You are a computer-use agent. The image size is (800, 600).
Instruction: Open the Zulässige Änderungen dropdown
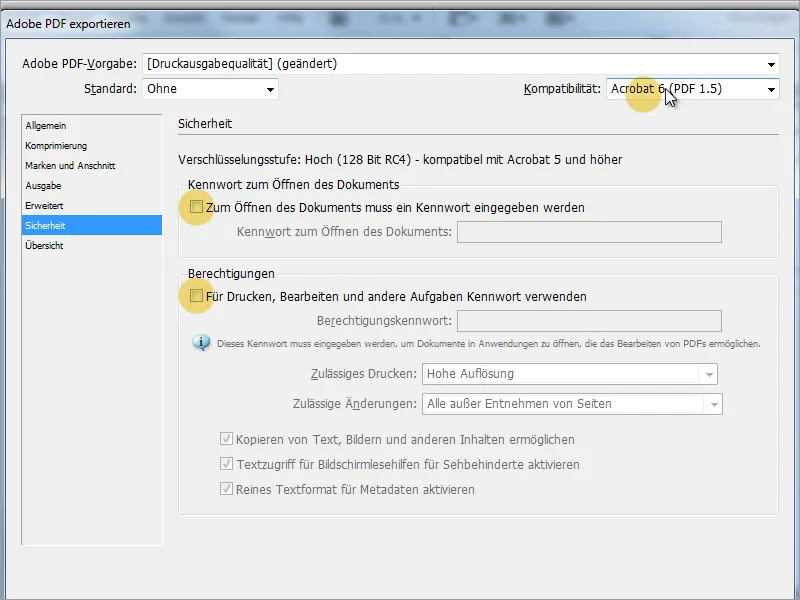click(572, 404)
